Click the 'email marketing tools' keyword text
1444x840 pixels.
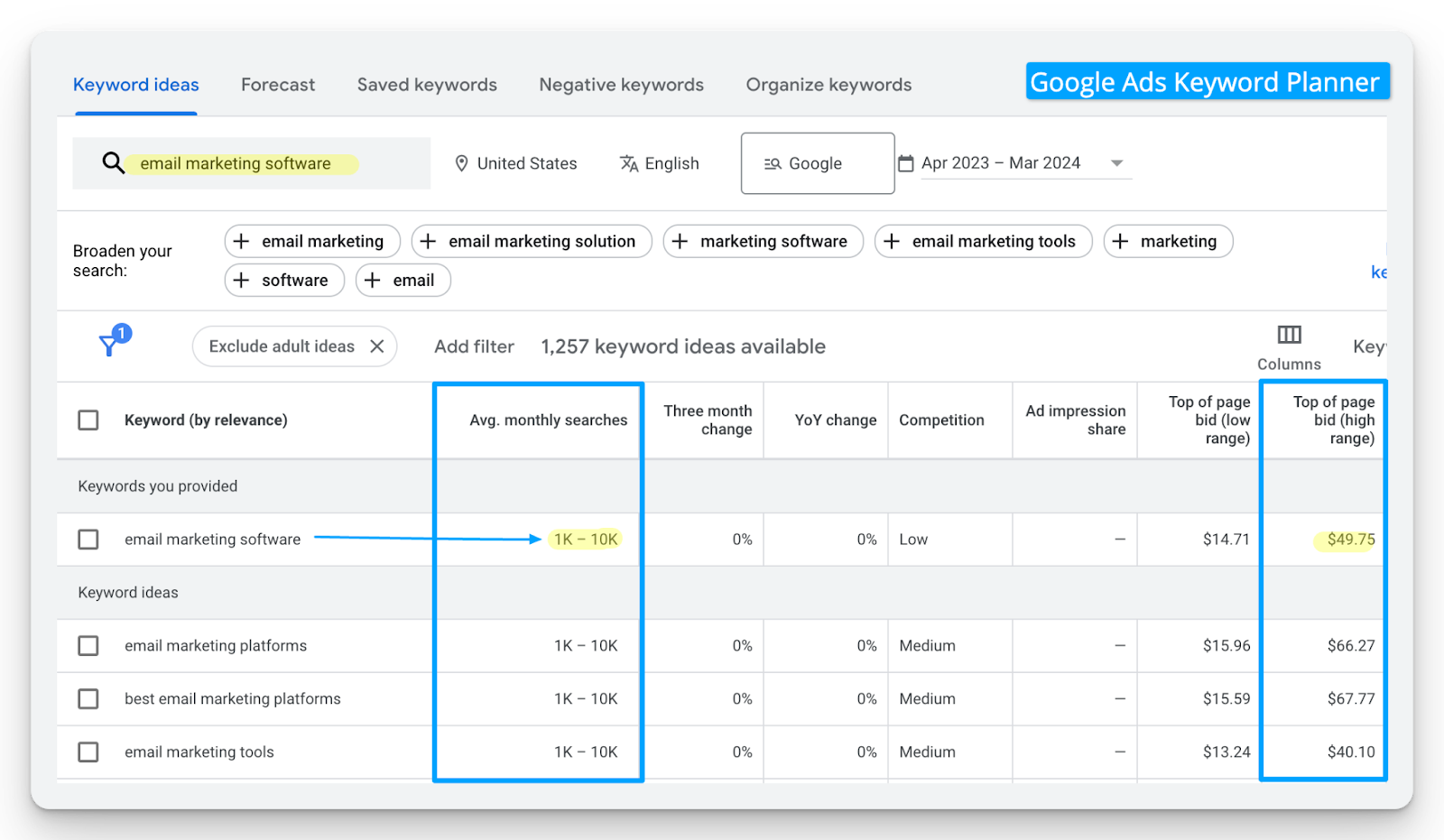coord(199,752)
